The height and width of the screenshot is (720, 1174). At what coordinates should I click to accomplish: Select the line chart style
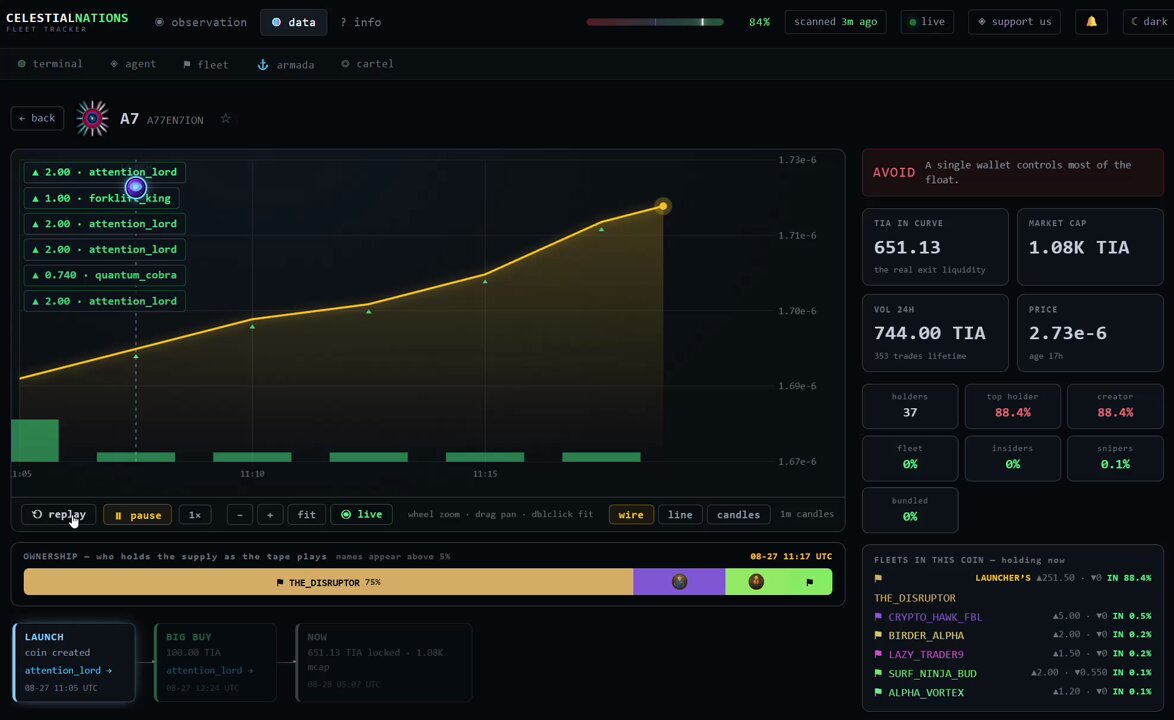pyautogui.click(x=680, y=514)
